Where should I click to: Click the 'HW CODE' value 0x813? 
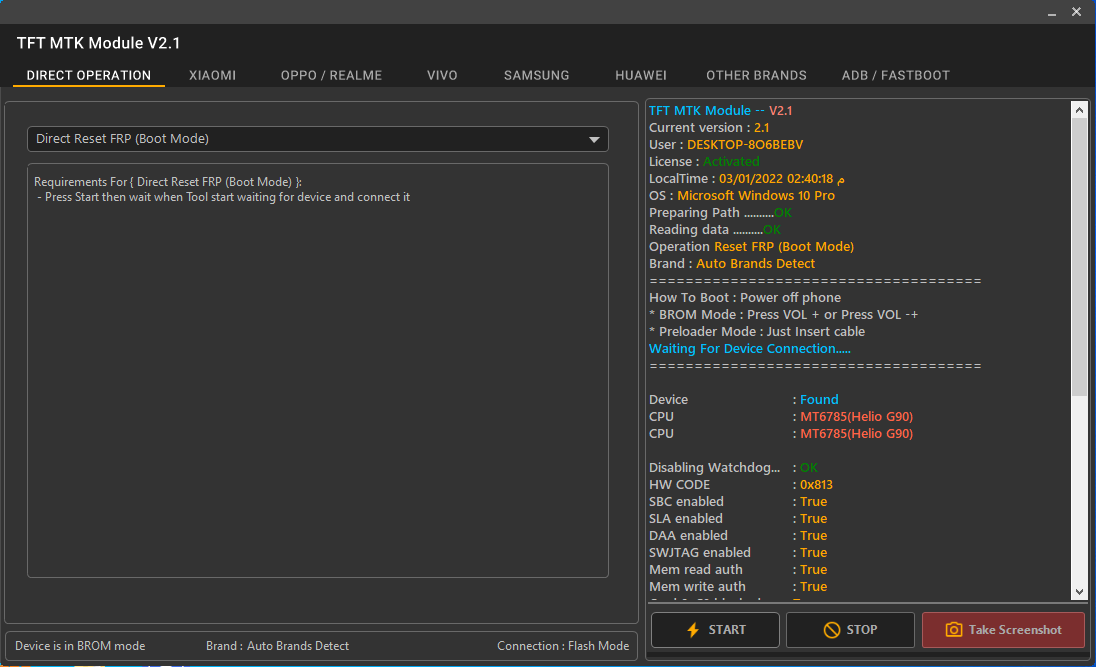tap(816, 485)
